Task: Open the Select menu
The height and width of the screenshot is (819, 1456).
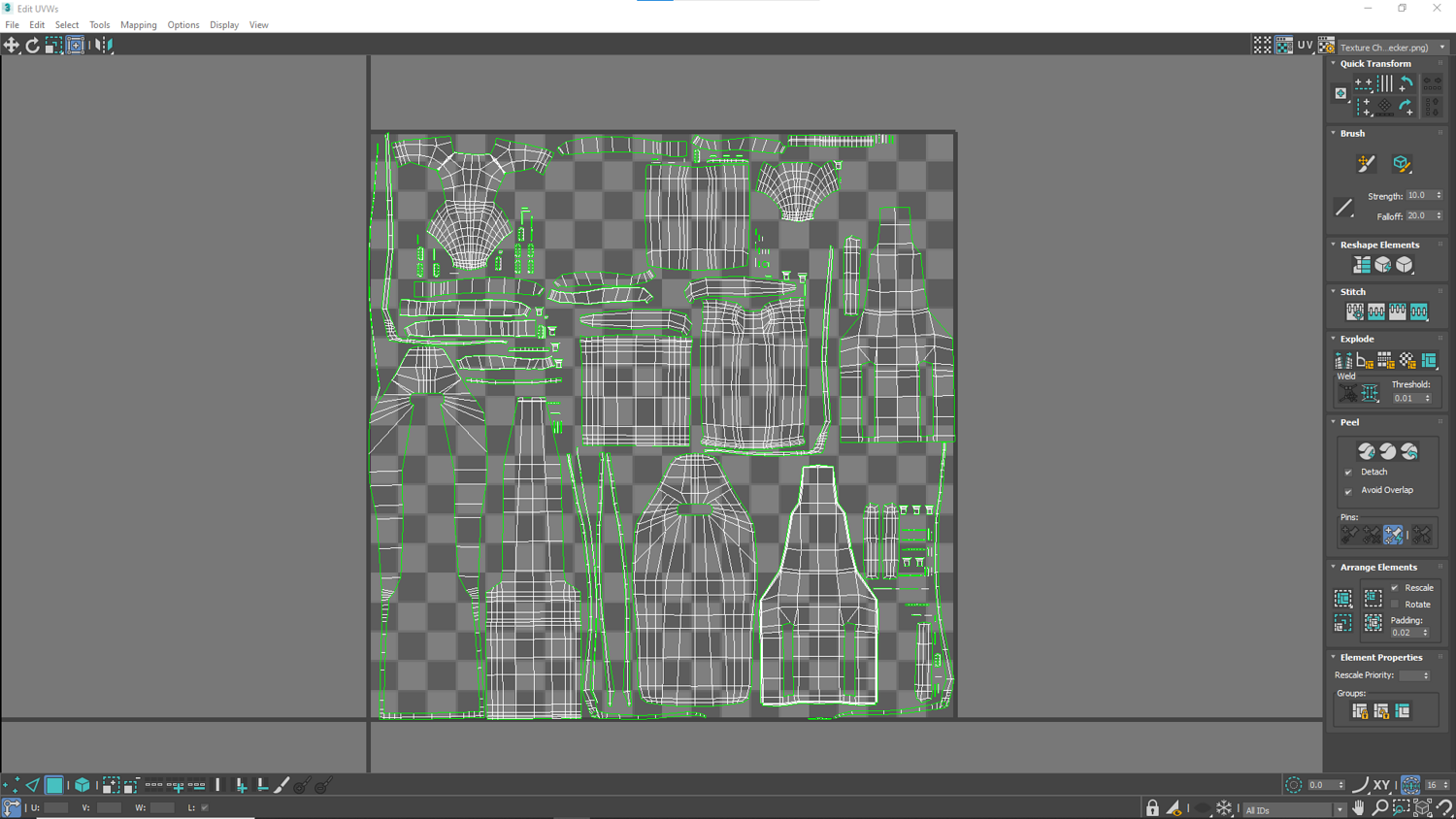Action: pyautogui.click(x=67, y=25)
